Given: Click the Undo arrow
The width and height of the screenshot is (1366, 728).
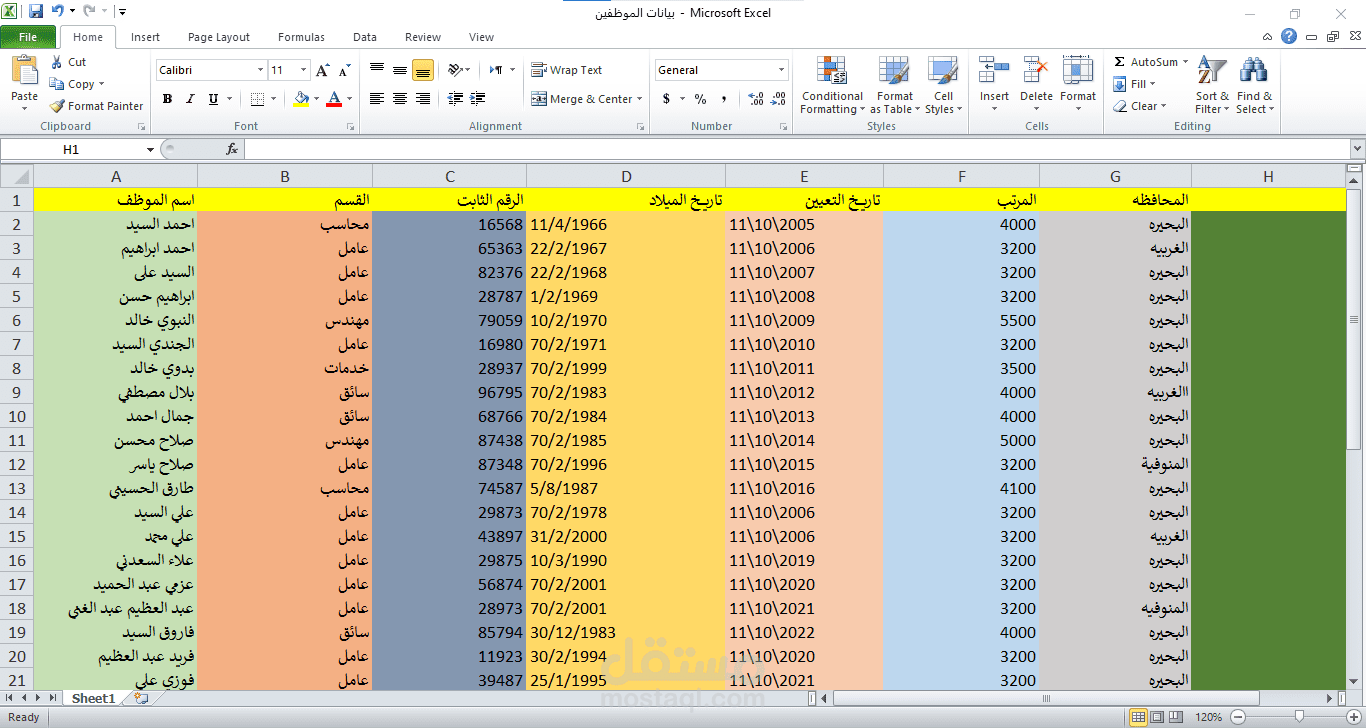Looking at the screenshot, I should click(x=58, y=12).
